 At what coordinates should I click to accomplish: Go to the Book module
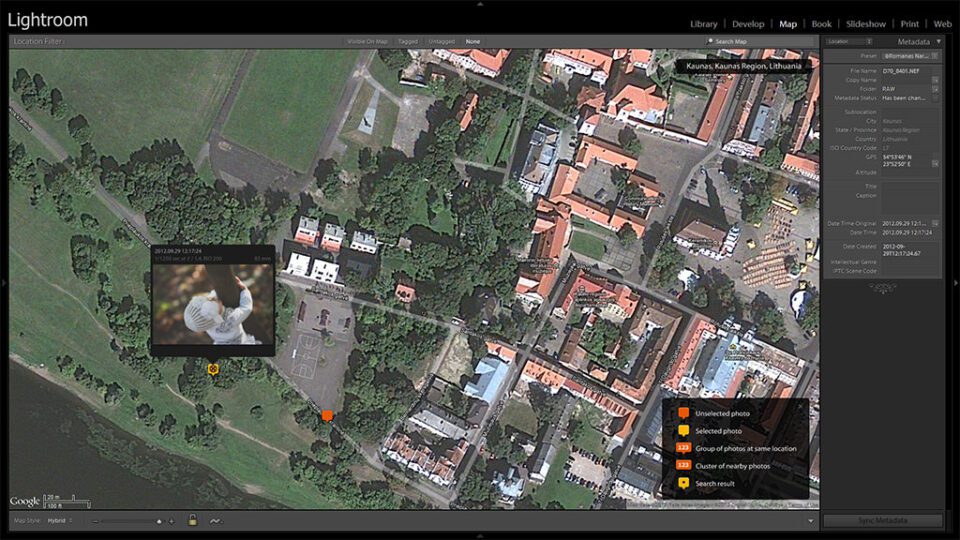click(822, 24)
